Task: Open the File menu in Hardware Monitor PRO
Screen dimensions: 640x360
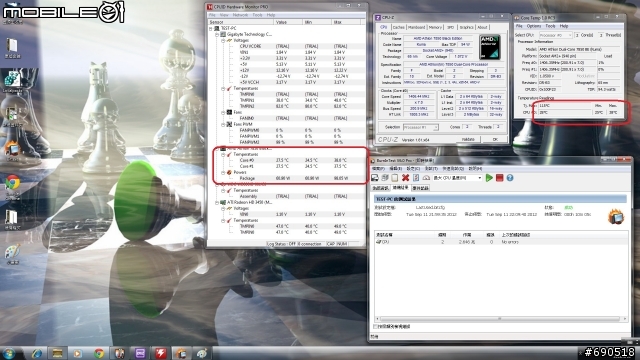Action: 212,15
